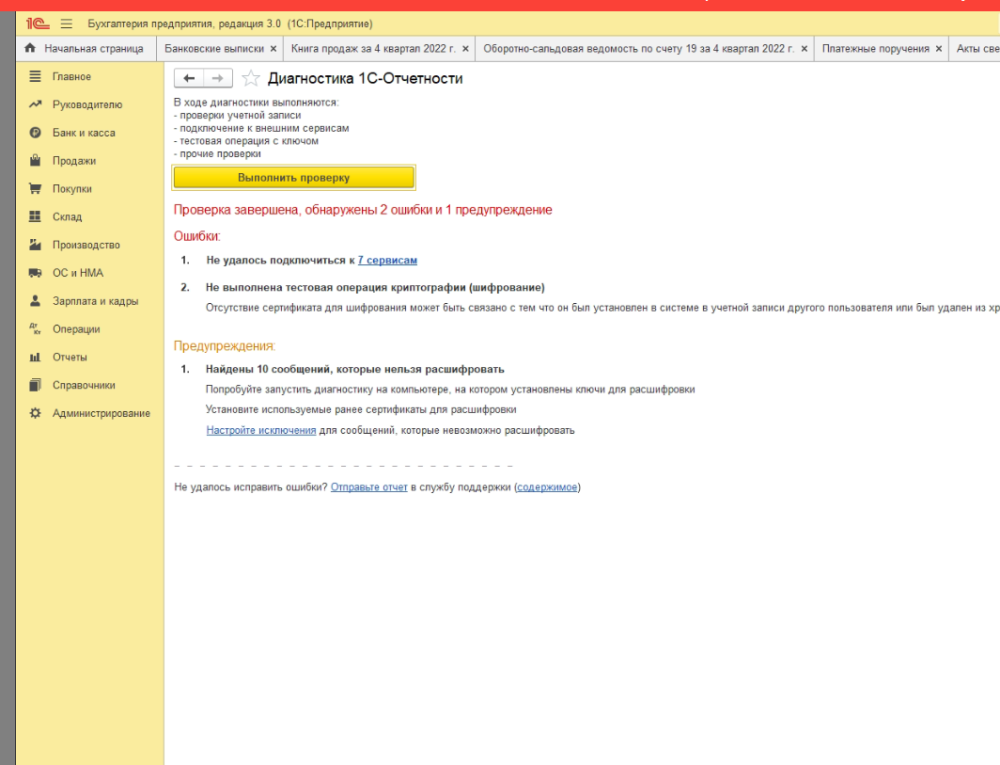Open the Настройте исключения link

tap(261, 430)
